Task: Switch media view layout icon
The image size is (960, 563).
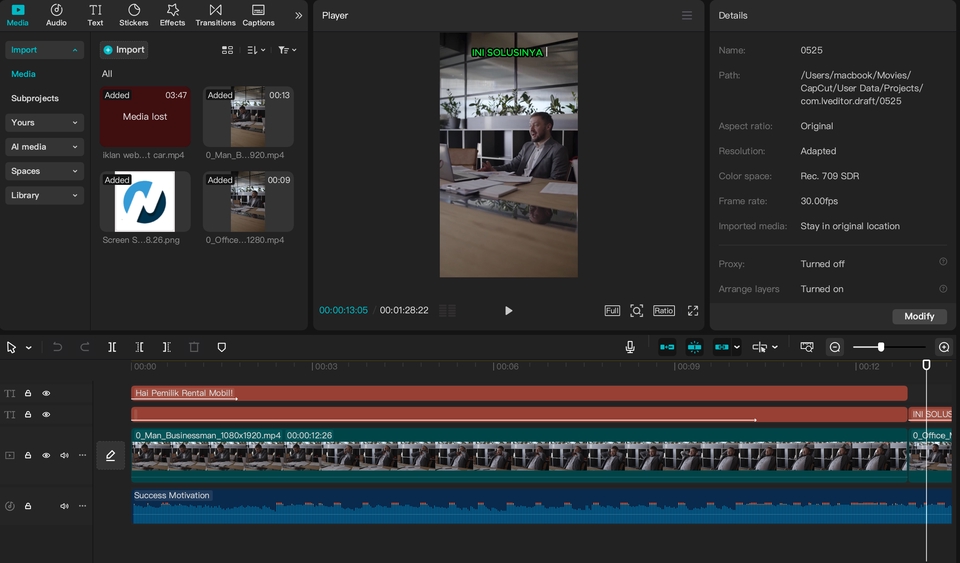Action: pyautogui.click(x=227, y=50)
